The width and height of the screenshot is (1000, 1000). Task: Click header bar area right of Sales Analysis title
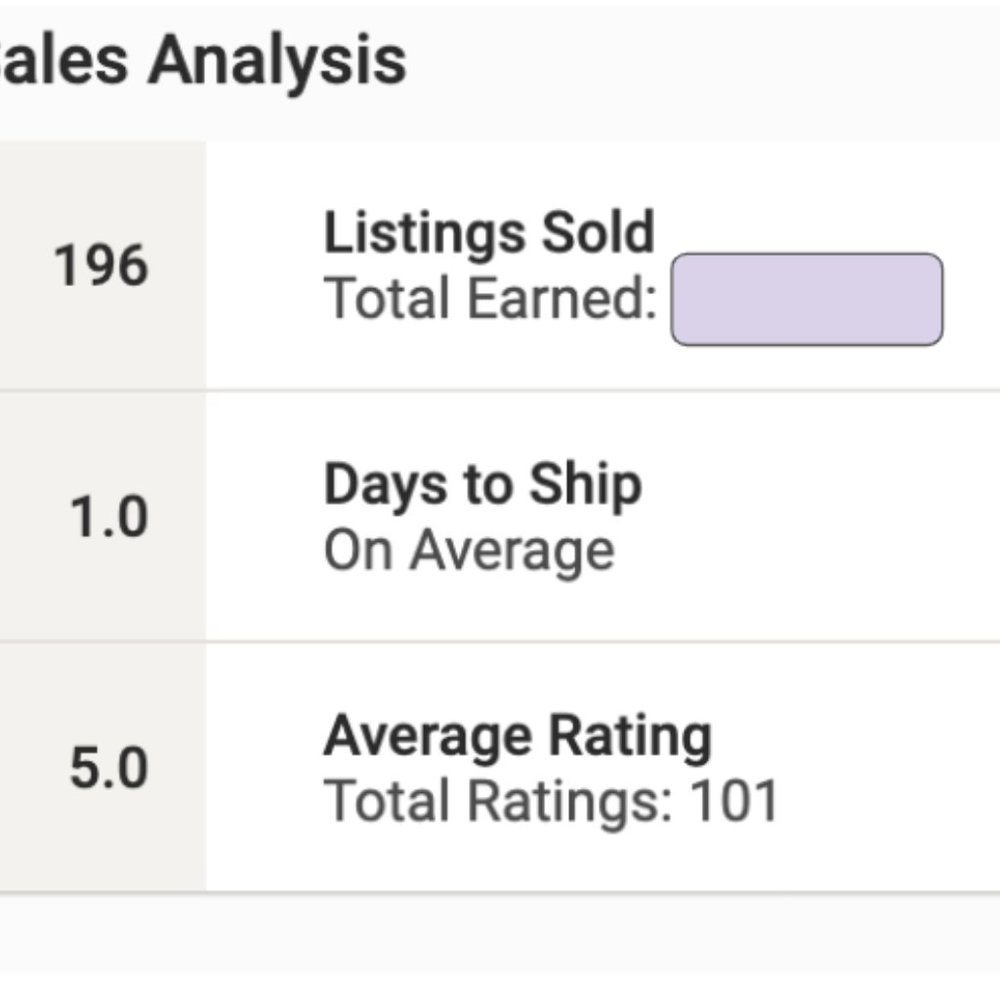coord(700,60)
